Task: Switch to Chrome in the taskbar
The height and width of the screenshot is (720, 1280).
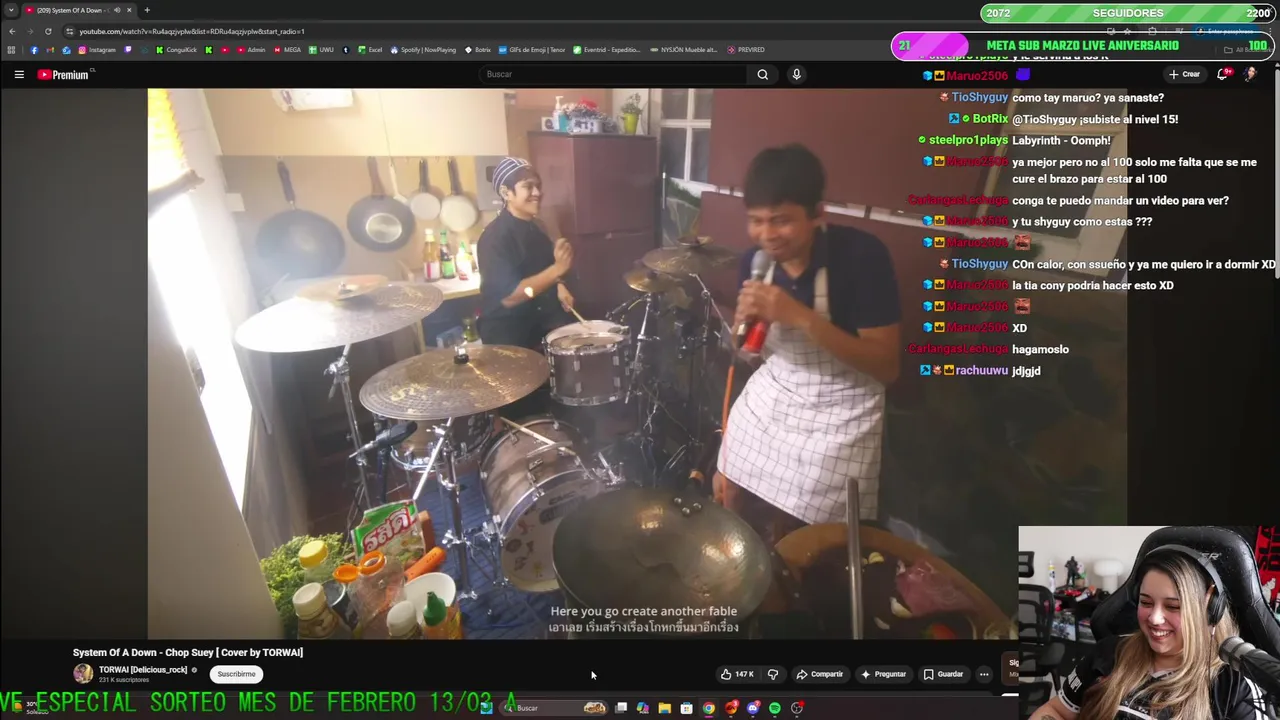Action: point(709,708)
